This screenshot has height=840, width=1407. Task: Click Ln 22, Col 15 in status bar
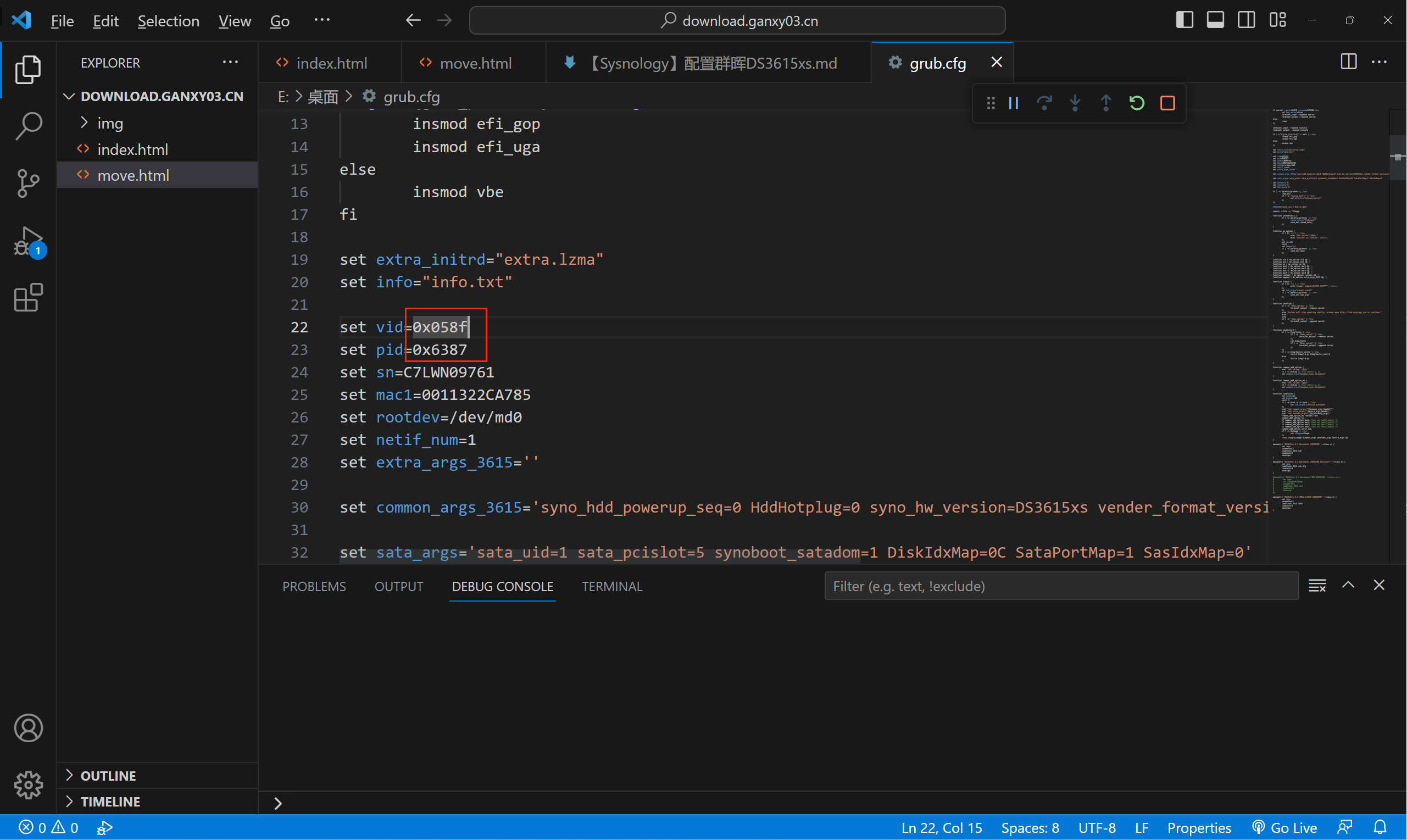942,827
